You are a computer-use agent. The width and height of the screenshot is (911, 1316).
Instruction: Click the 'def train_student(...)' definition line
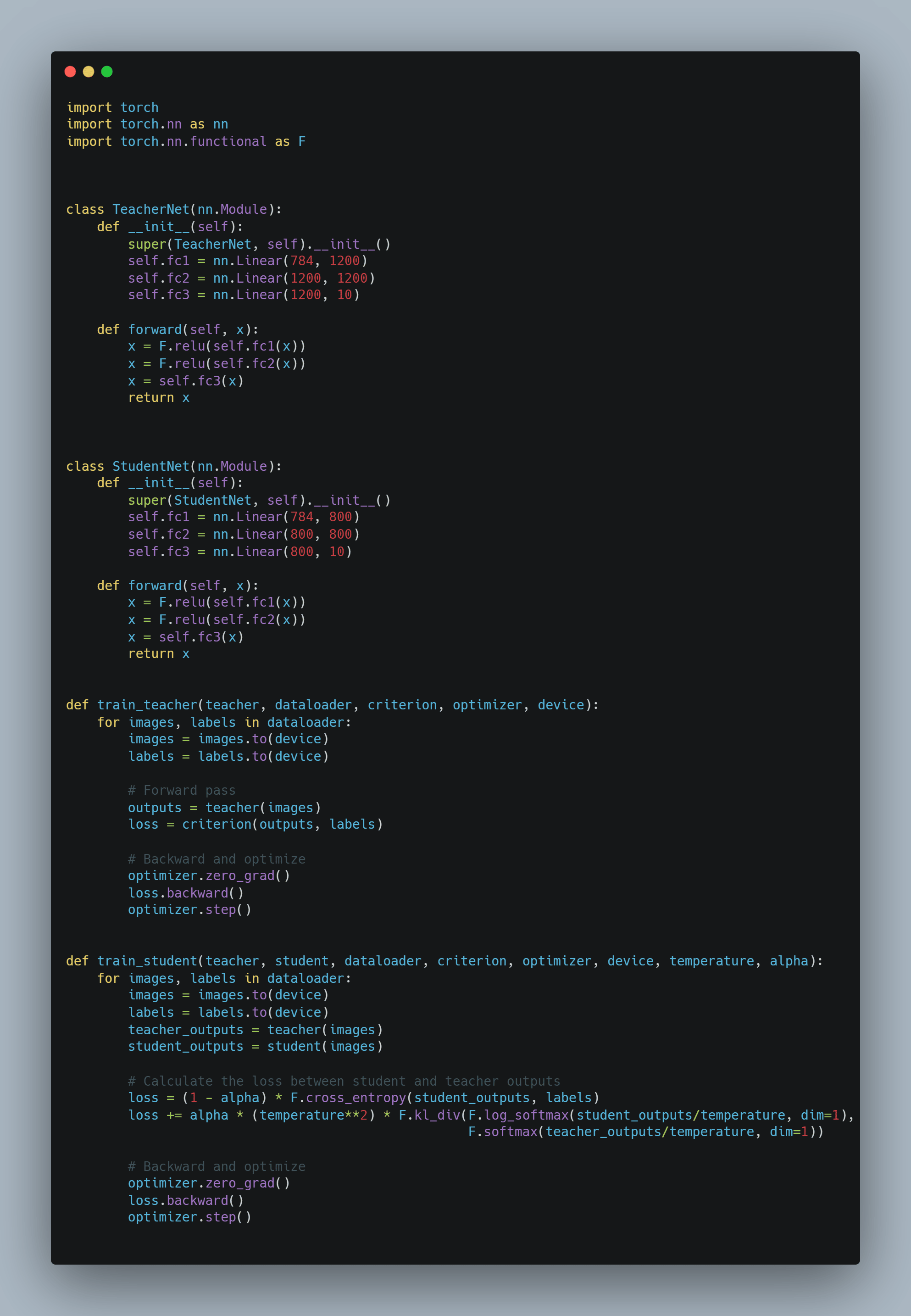click(444, 961)
